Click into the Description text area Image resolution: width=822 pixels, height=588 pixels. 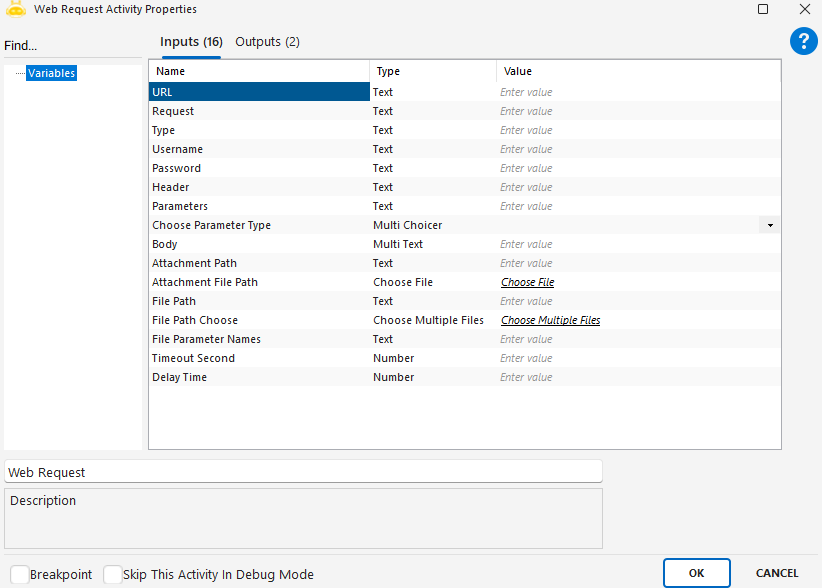coord(303,518)
